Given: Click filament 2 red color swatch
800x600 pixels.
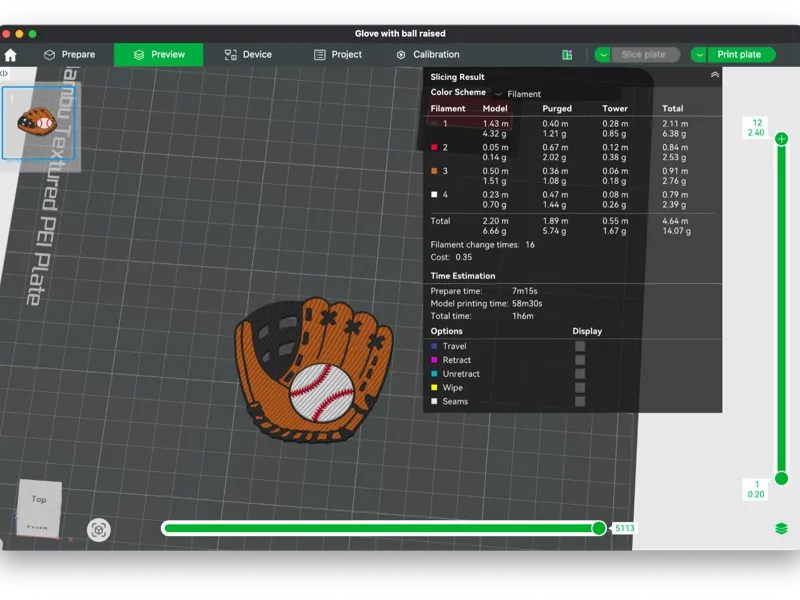Looking at the screenshot, I should click(434, 147).
